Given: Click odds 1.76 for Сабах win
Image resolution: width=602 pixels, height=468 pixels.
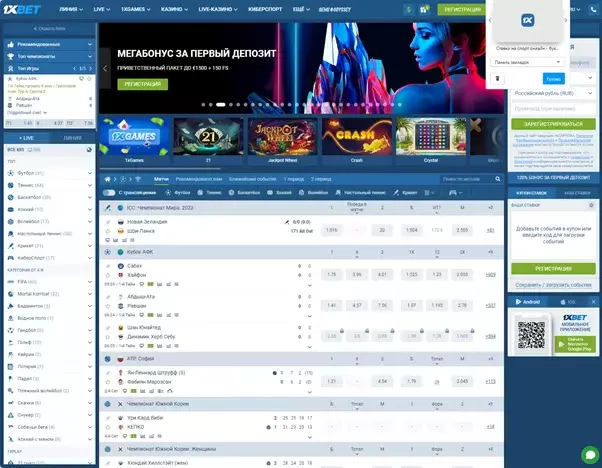Looking at the screenshot, I should (x=332, y=275).
